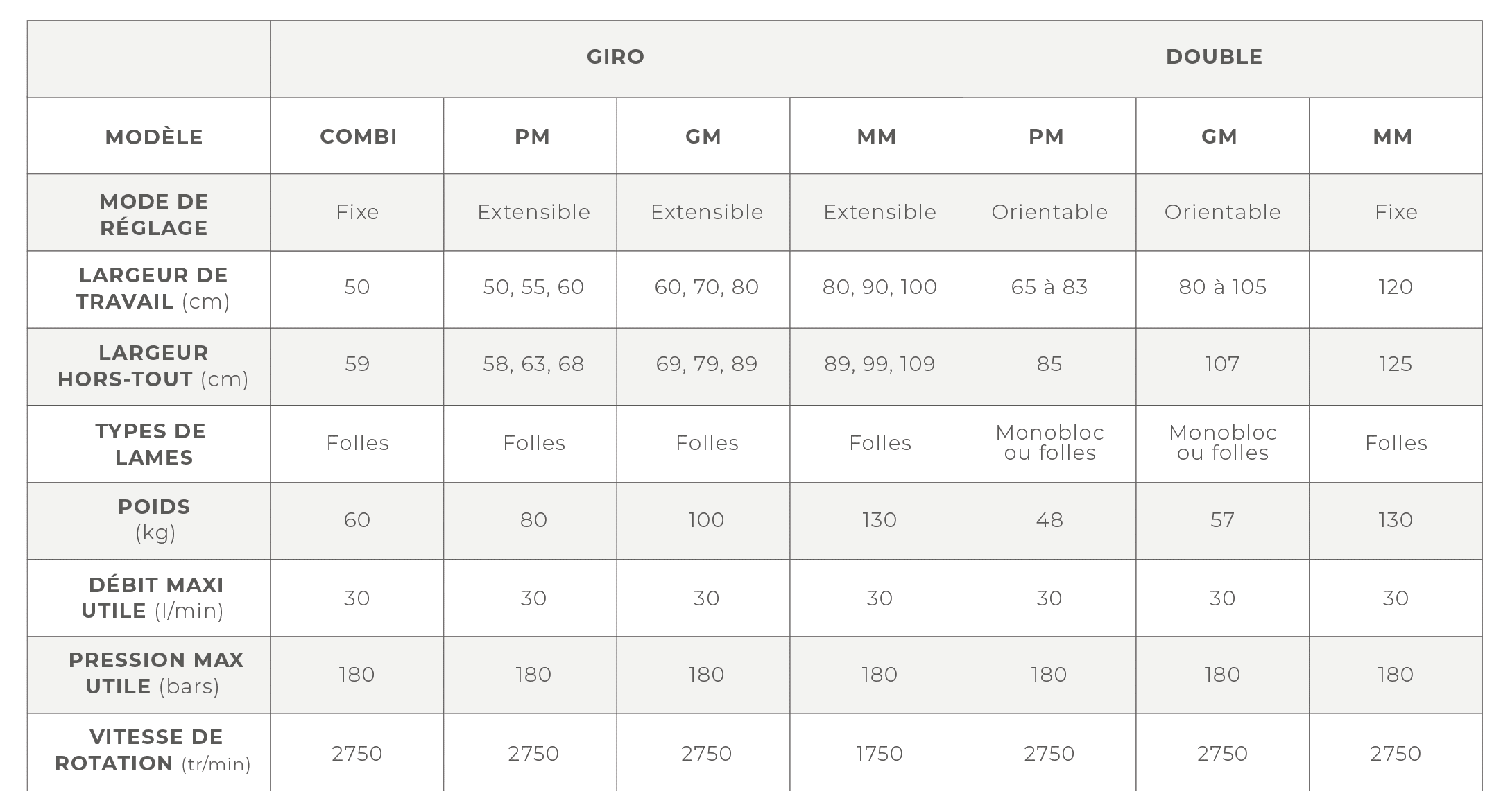Screen dimensions: 1510x812
Task: Click the MODE DE RÉGLAGE row label
Action: click(154, 215)
